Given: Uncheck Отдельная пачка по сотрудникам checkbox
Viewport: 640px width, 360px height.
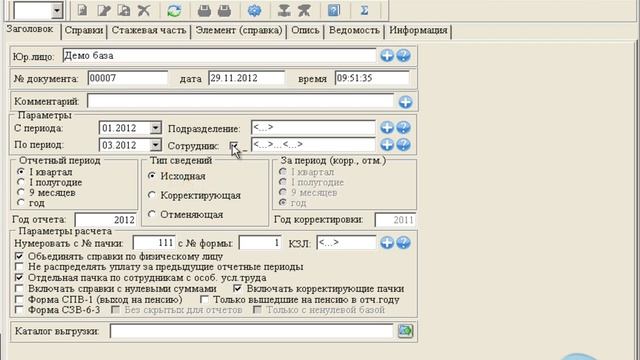Looking at the screenshot, I should coord(19,278).
